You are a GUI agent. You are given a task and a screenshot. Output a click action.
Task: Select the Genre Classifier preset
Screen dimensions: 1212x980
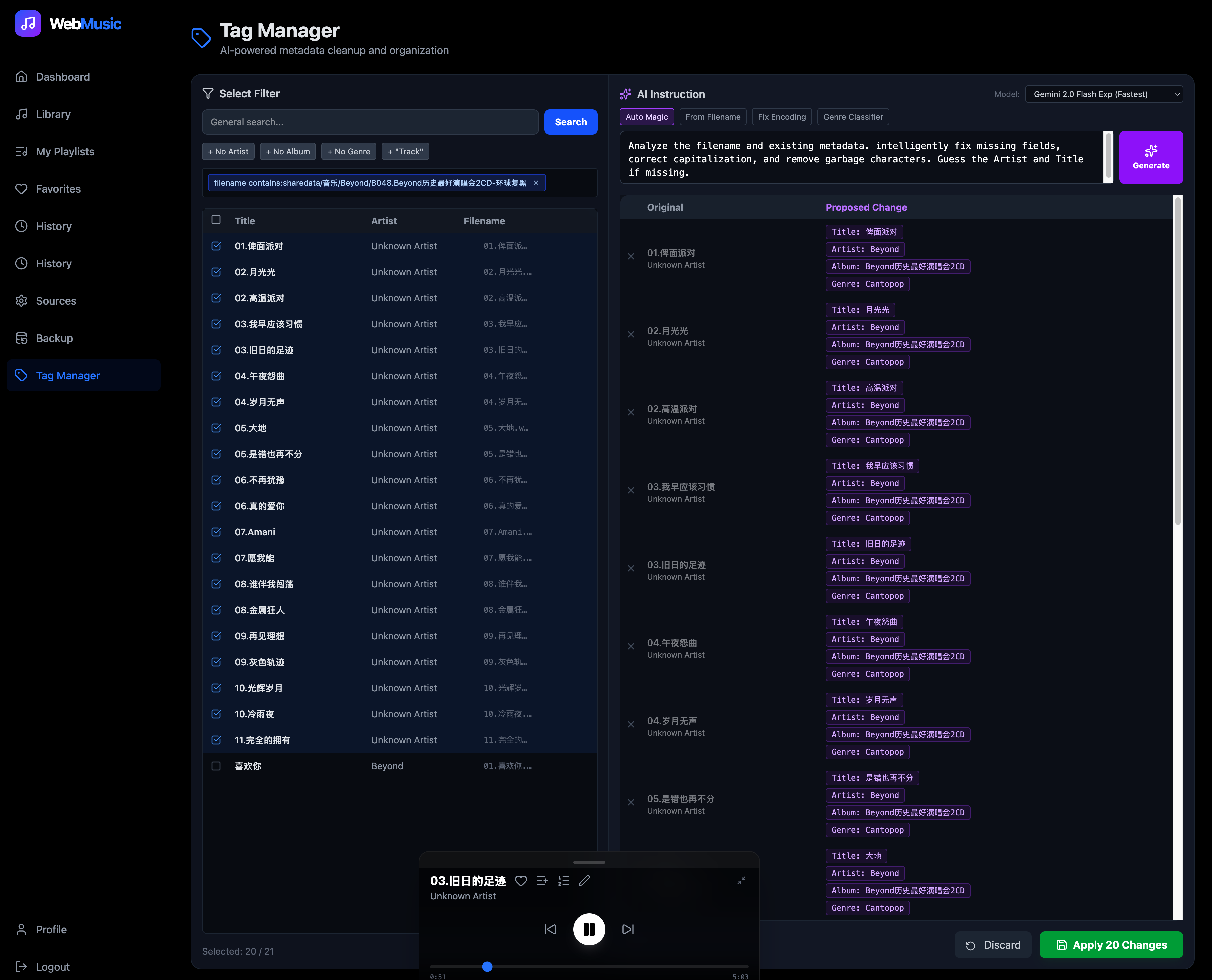pyautogui.click(x=852, y=117)
